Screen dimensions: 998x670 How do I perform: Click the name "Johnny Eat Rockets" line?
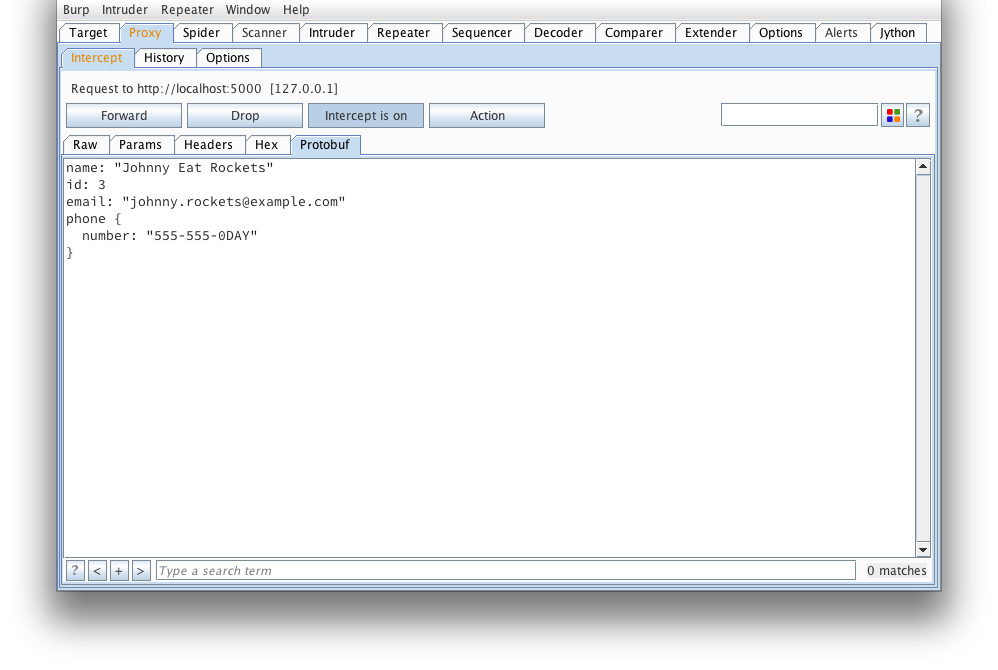click(x=170, y=168)
